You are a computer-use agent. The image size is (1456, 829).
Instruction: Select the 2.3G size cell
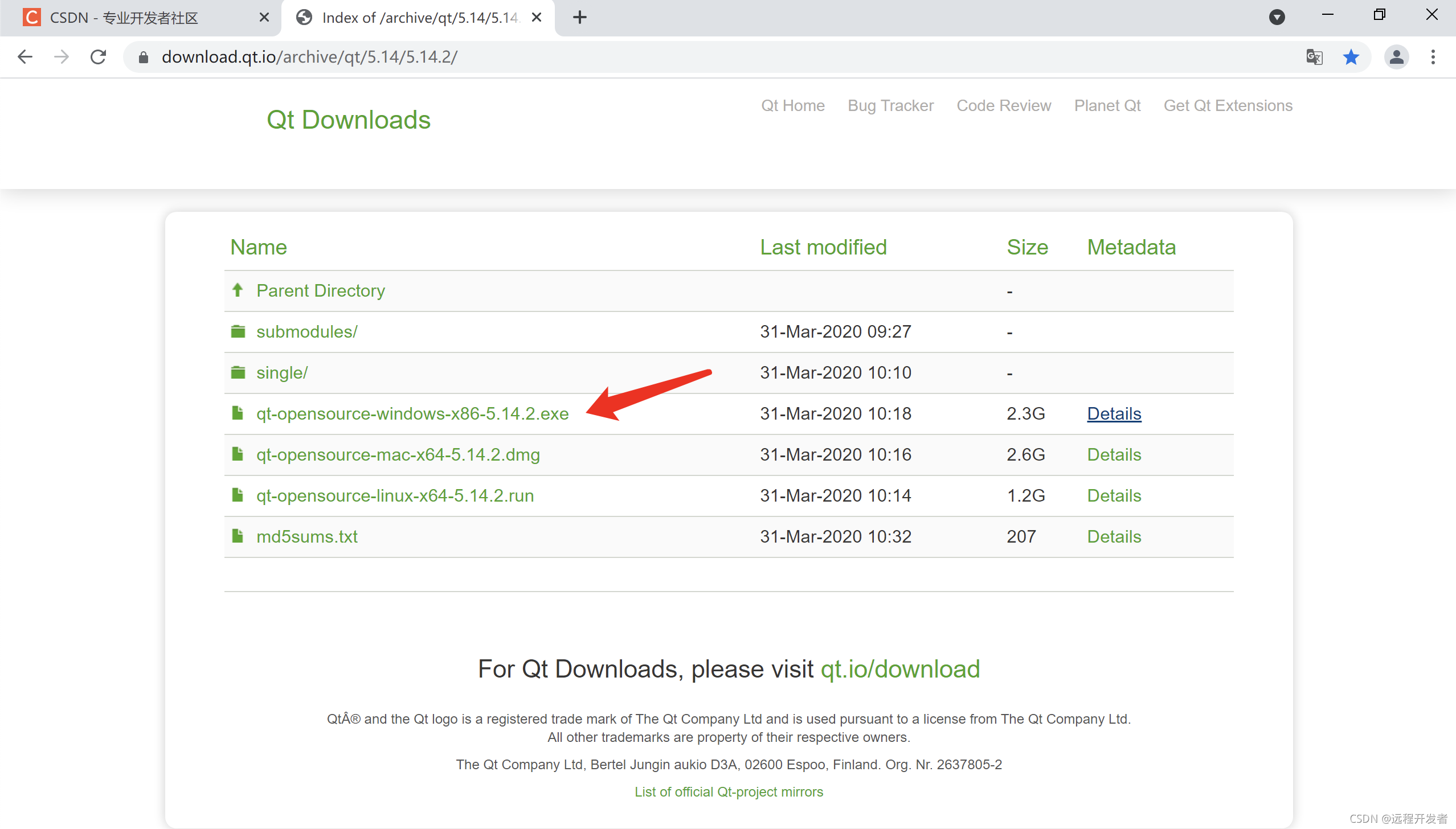(x=1026, y=414)
